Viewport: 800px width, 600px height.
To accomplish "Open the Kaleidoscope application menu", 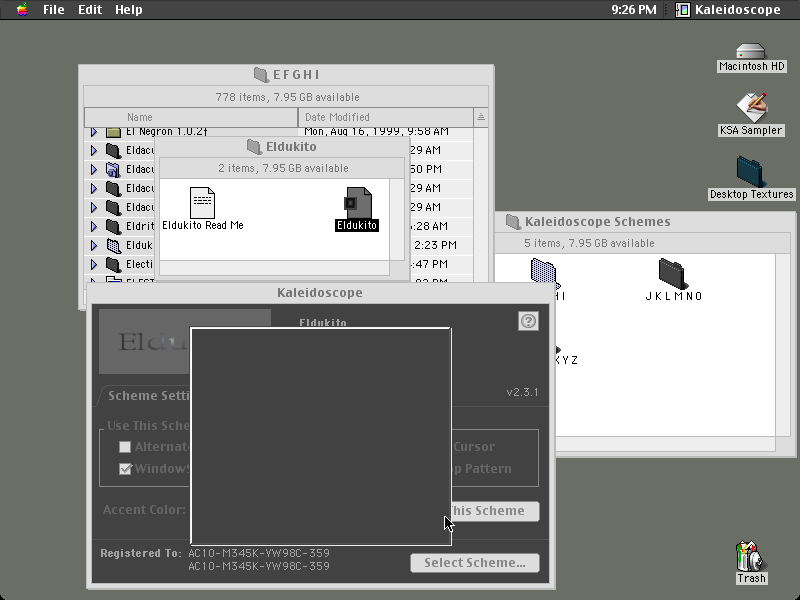I will (729, 10).
